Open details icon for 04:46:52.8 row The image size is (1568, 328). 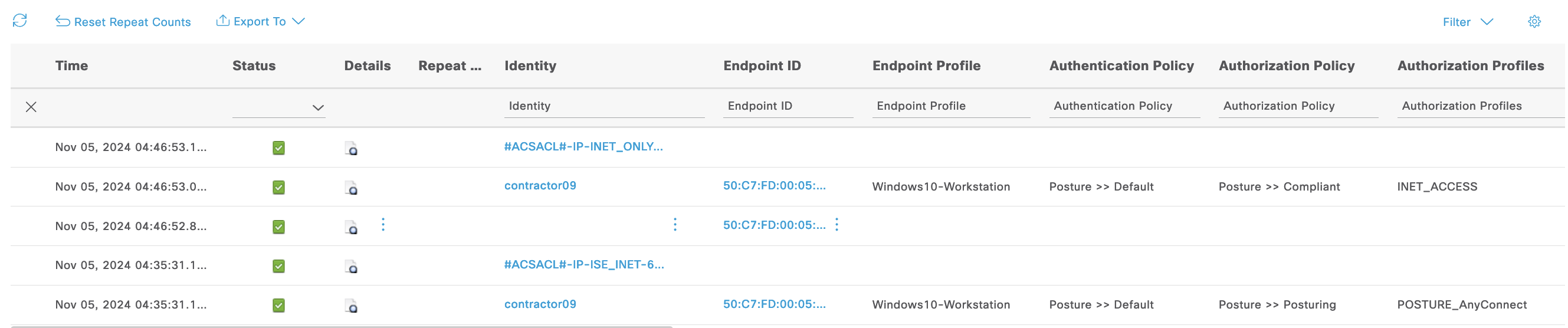pyautogui.click(x=351, y=227)
